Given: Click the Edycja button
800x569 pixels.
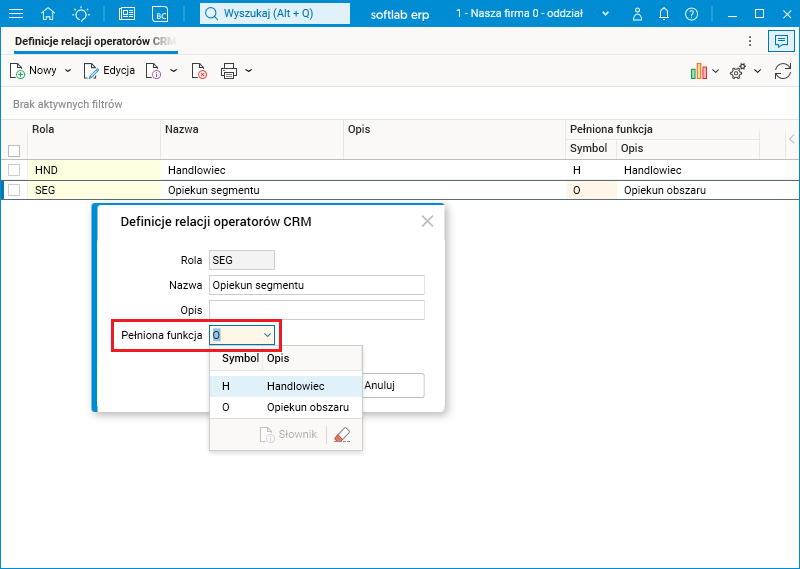Looking at the screenshot, I should click(109, 71).
